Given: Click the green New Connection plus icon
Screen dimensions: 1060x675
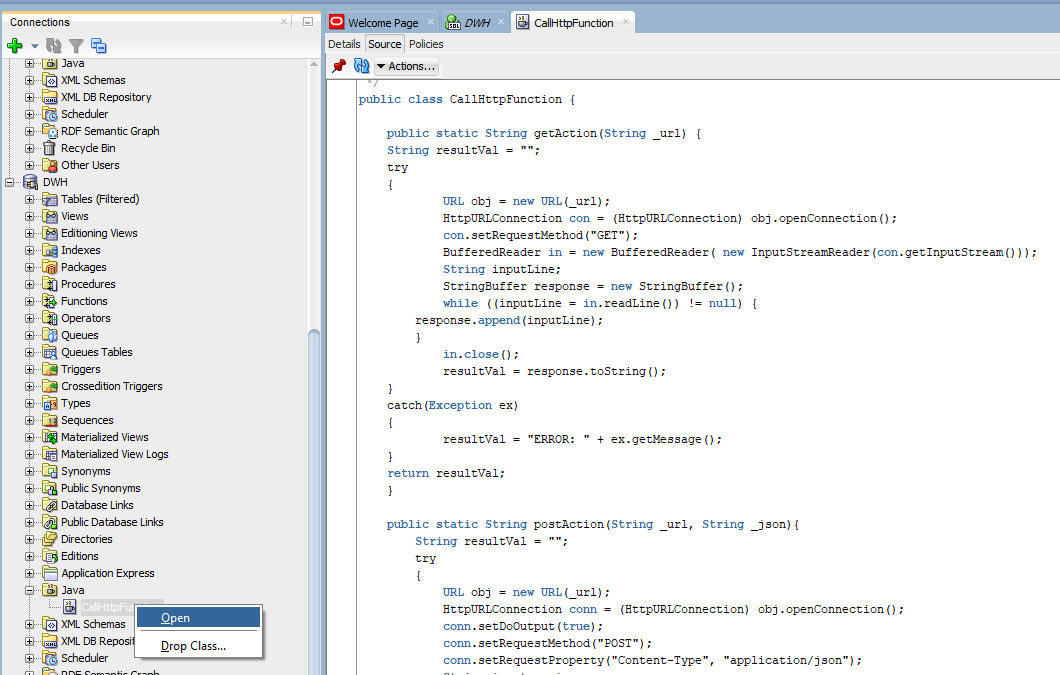Looking at the screenshot, I should pos(14,46).
